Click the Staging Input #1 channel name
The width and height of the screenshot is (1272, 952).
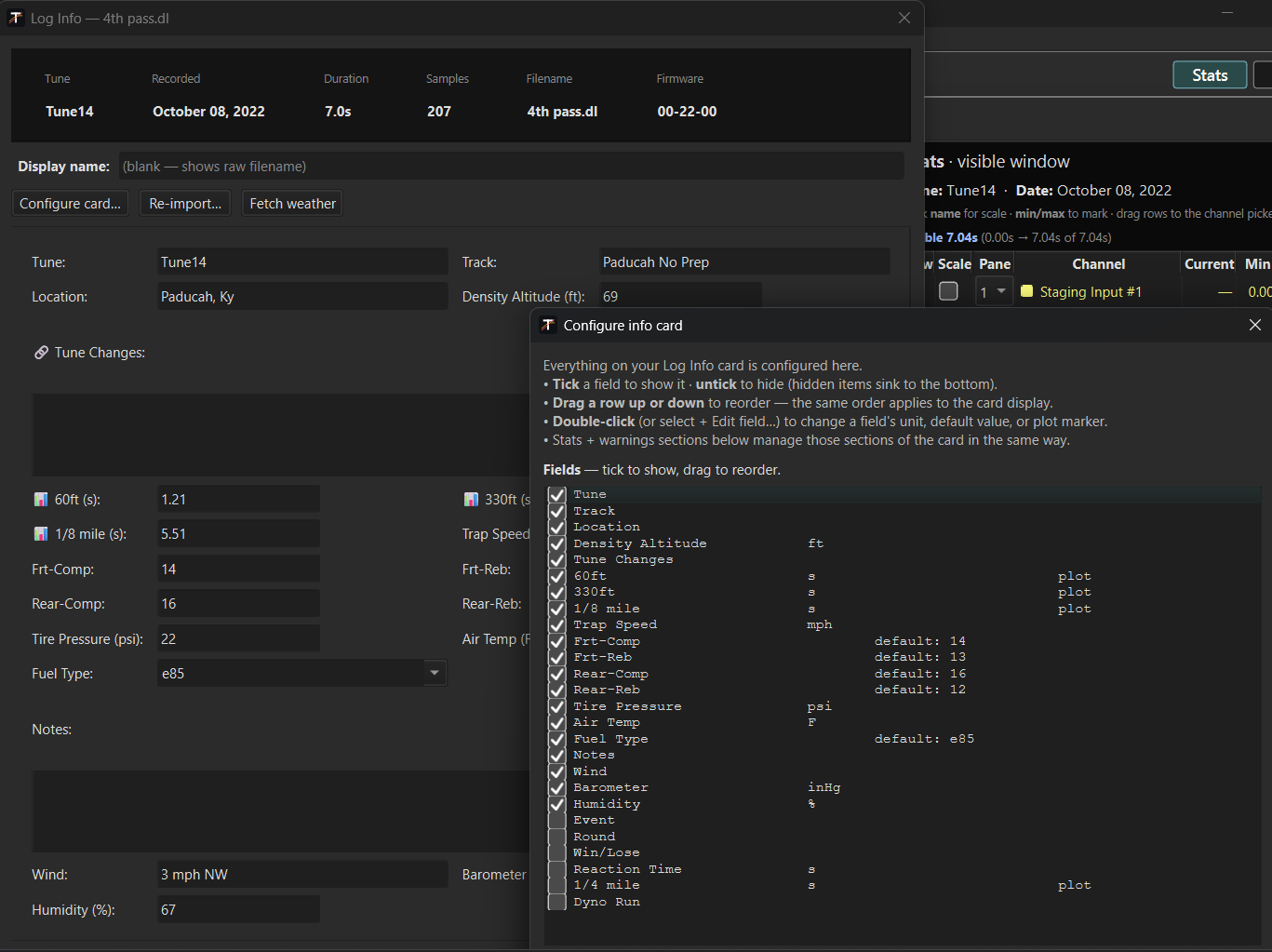[1091, 291]
